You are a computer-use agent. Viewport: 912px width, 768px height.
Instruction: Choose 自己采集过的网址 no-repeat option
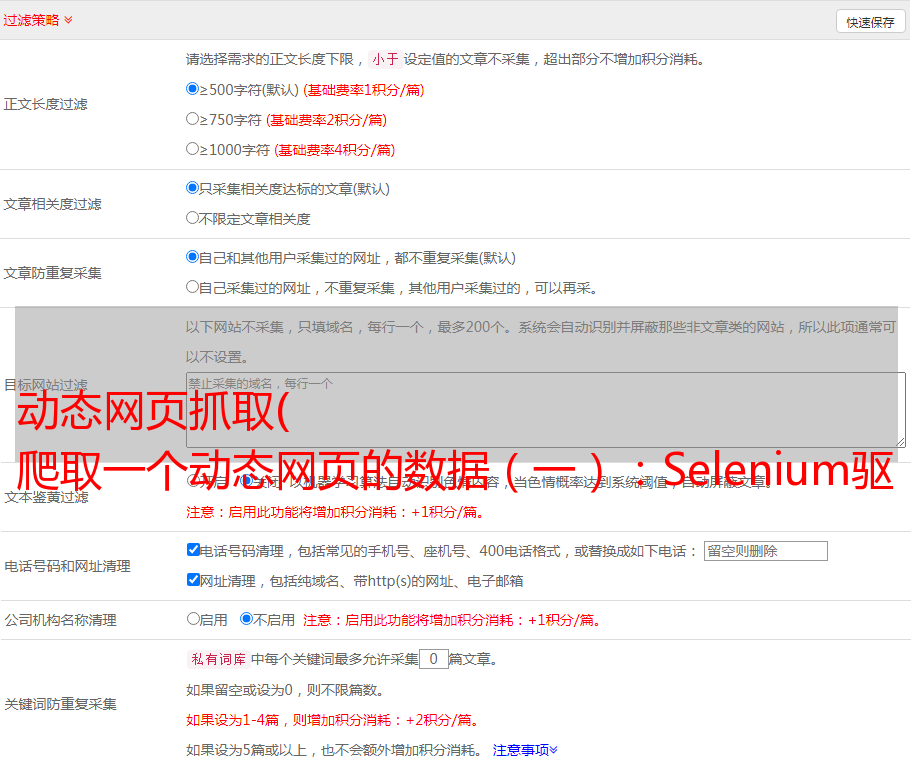coord(193,287)
